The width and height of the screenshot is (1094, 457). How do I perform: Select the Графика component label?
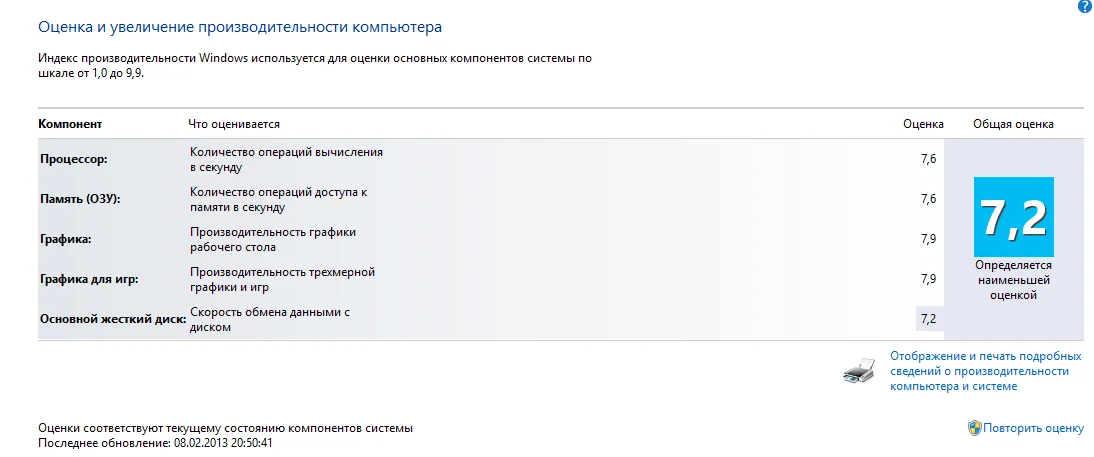(67, 239)
